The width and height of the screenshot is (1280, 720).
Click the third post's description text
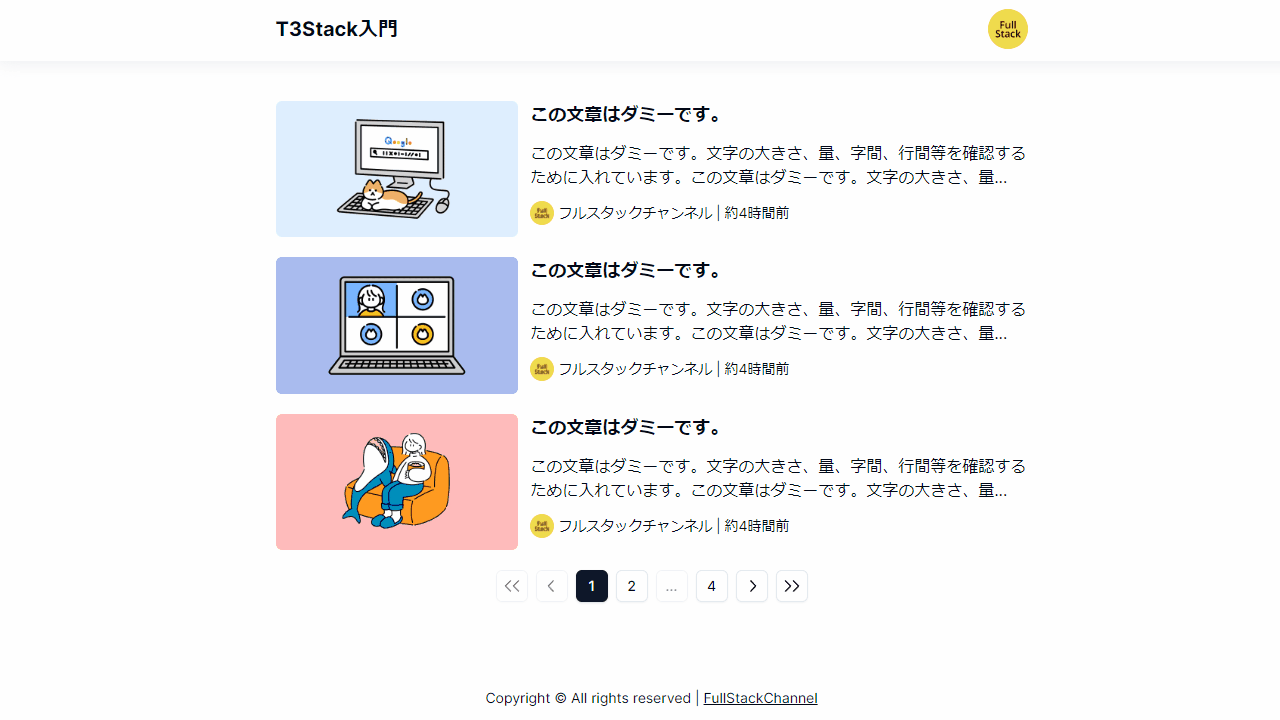(778, 478)
